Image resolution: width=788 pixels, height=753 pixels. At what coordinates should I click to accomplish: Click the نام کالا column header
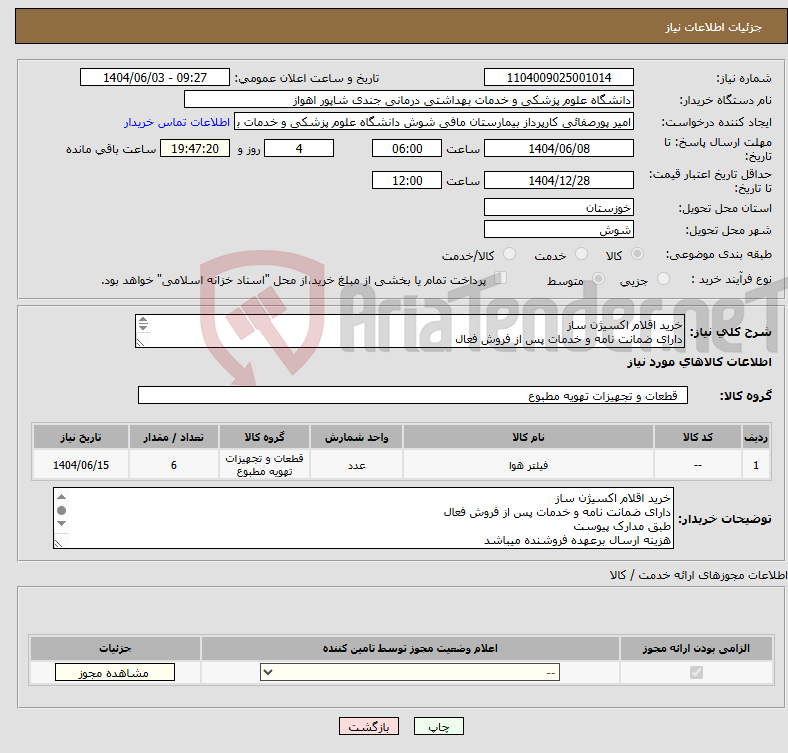[x=527, y=437]
